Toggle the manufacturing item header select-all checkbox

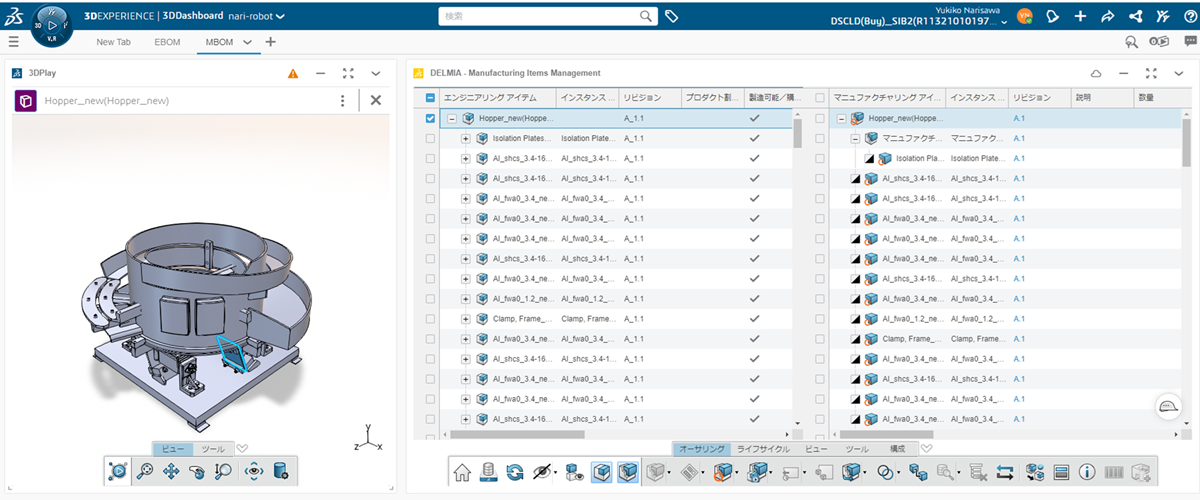click(x=820, y=98)
